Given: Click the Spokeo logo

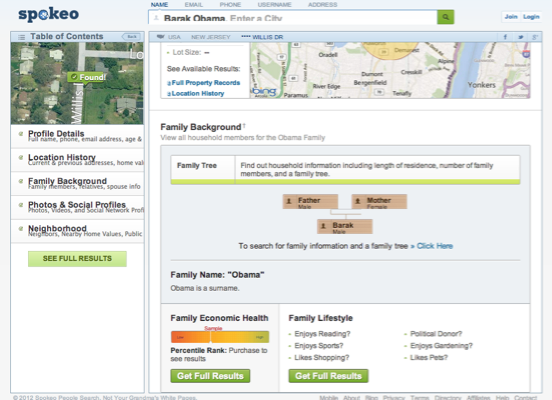Looking at the screenshot, I should pos(48,14).
